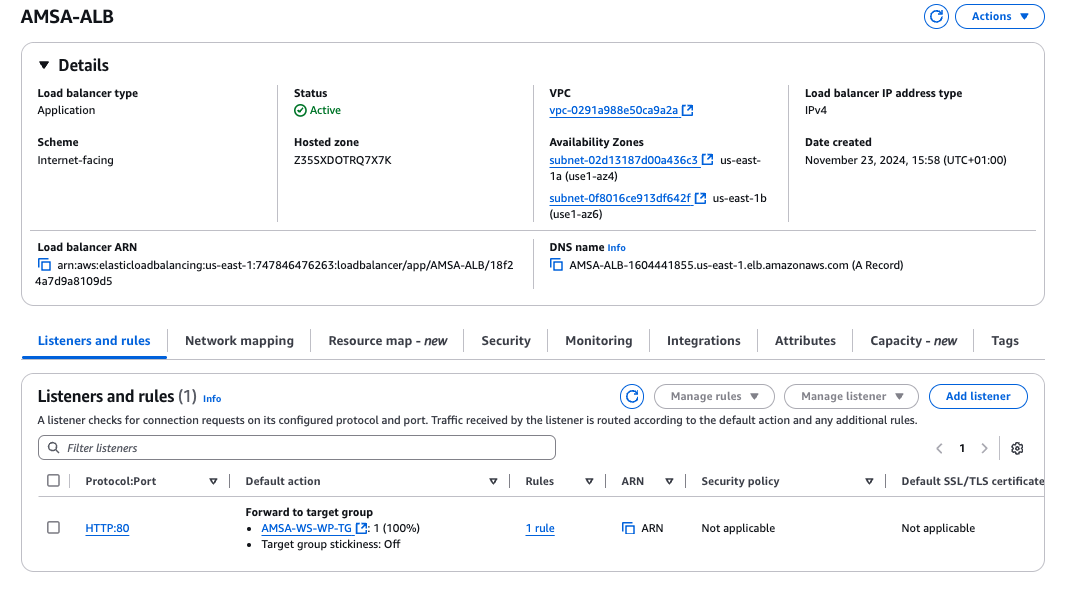
Task: Click the listeners table settings gear
Action: click(x=1017, y=448)
